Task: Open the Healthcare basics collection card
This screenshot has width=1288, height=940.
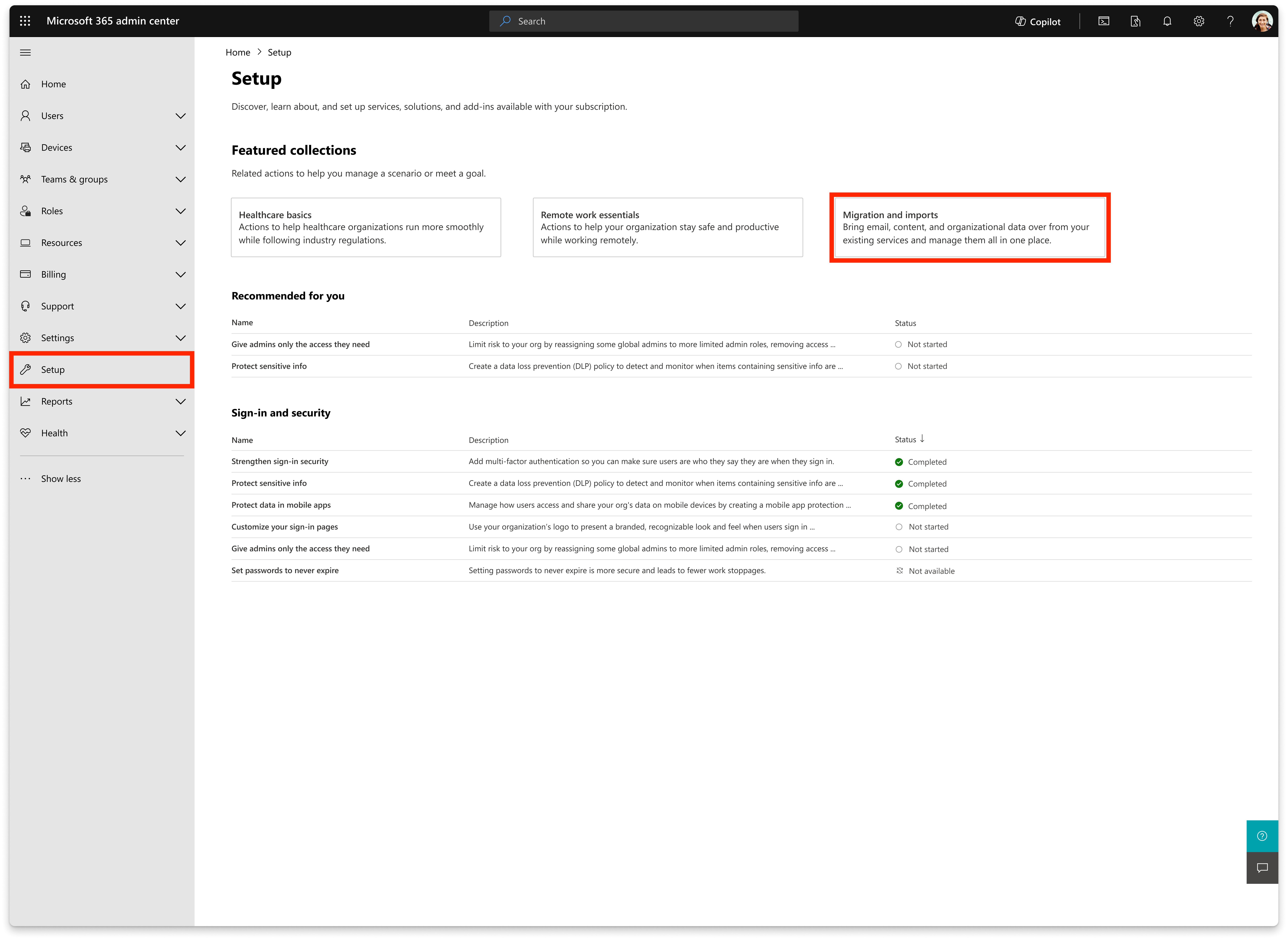Action: pos(366,228)
